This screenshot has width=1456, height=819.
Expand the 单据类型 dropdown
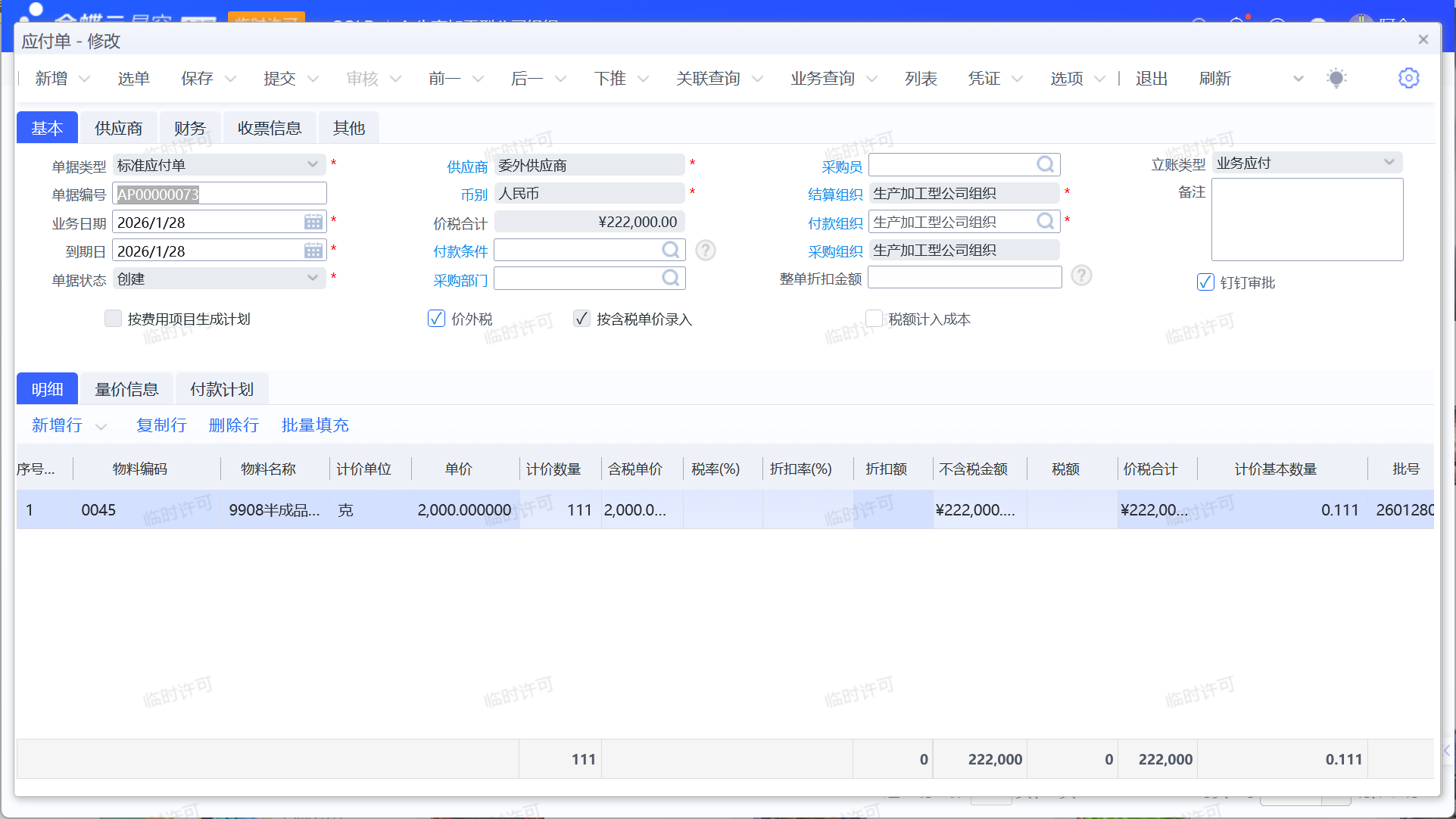[x=313, y=164]
